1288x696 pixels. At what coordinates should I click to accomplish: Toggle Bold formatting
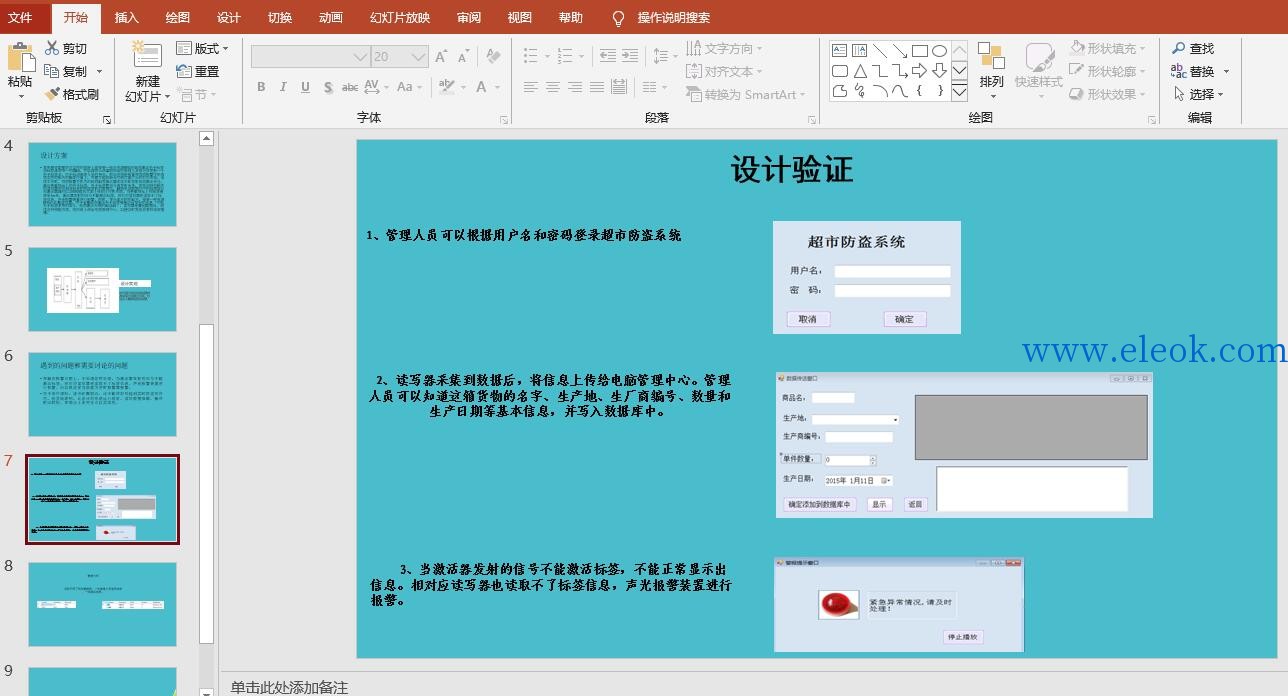(261, 87)
